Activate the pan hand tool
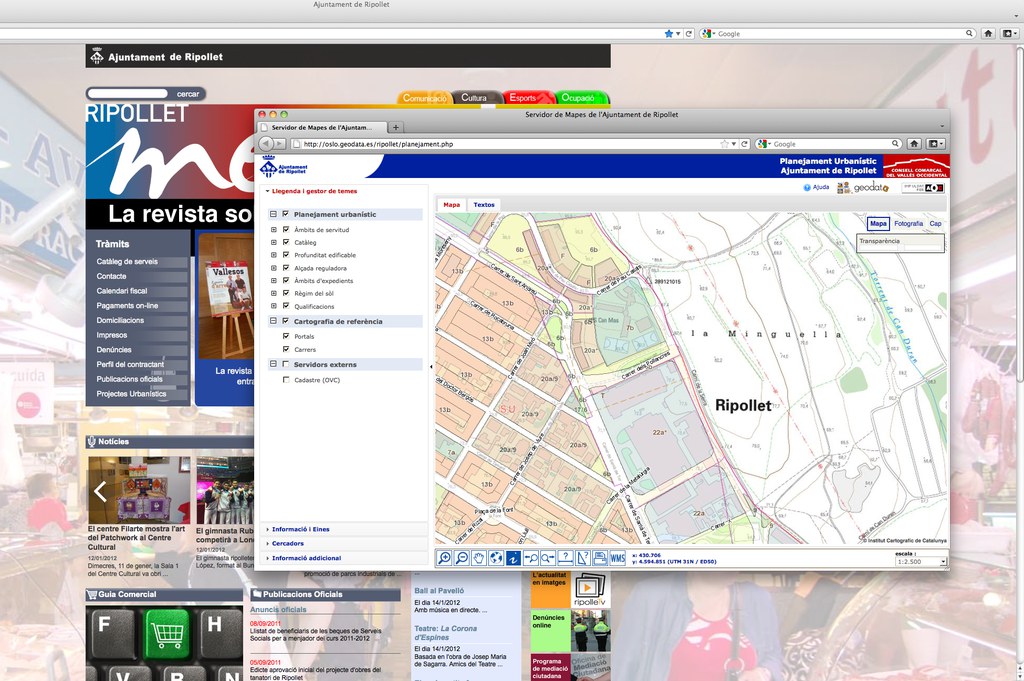The height and width of the screenshot is (681, 1024). [479, 558]
